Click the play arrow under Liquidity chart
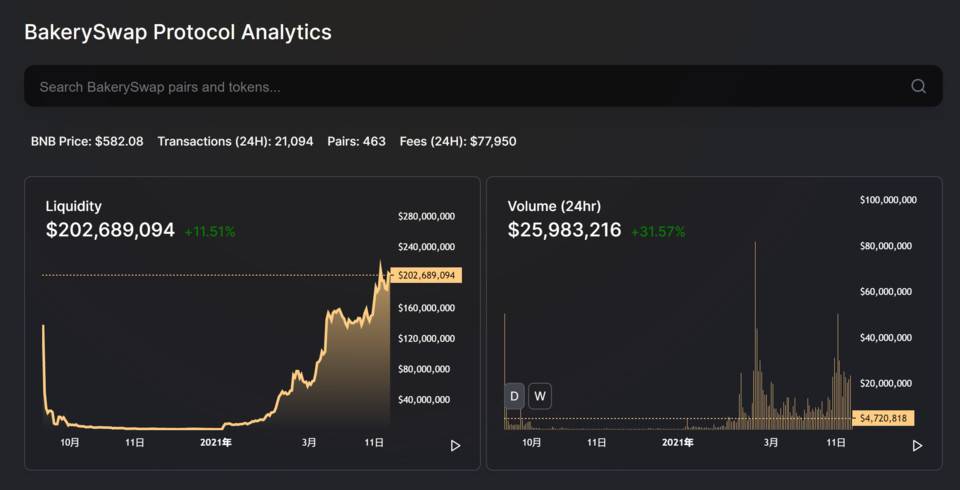This screenshot has width=960, height=490. (456, 446)
